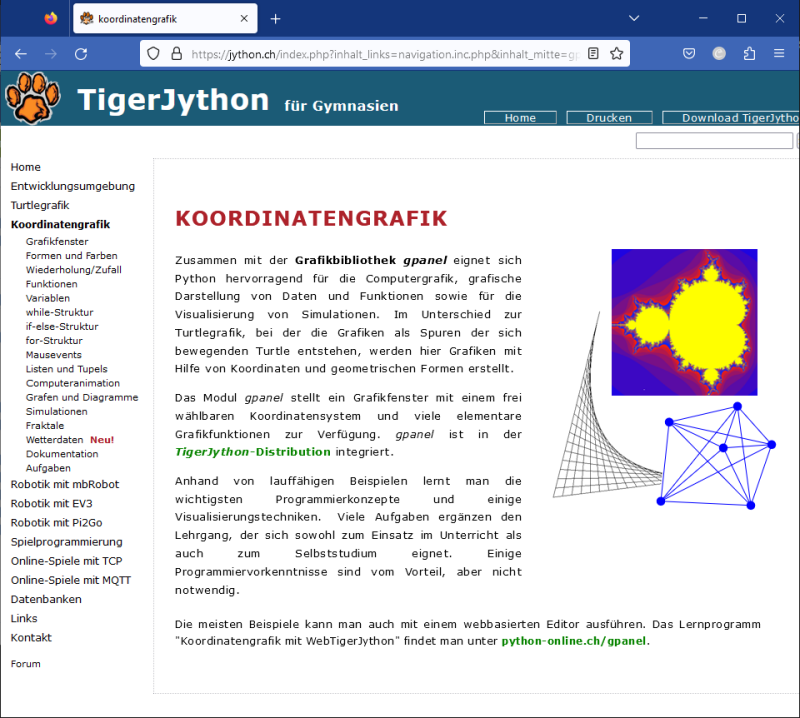The width and height of the screenshot is (800, 718).
Task: Click the Firefox logo icon
Action: click(51, 19)
